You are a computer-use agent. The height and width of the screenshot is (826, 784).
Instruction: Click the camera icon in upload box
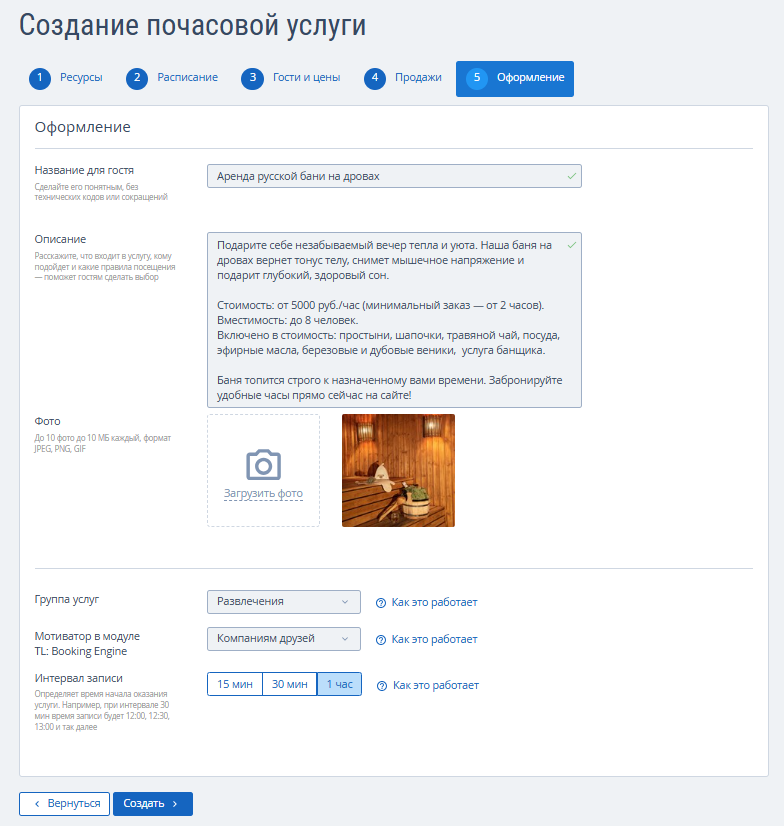click(263, 464)
